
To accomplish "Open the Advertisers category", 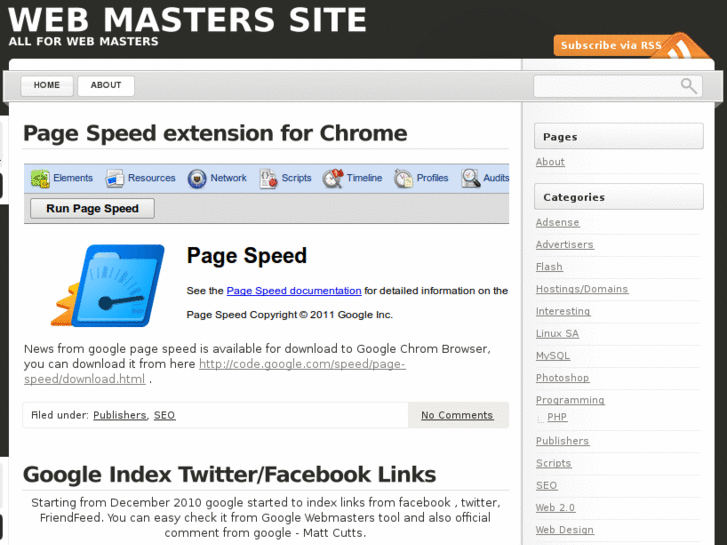I will pos(564,244).
